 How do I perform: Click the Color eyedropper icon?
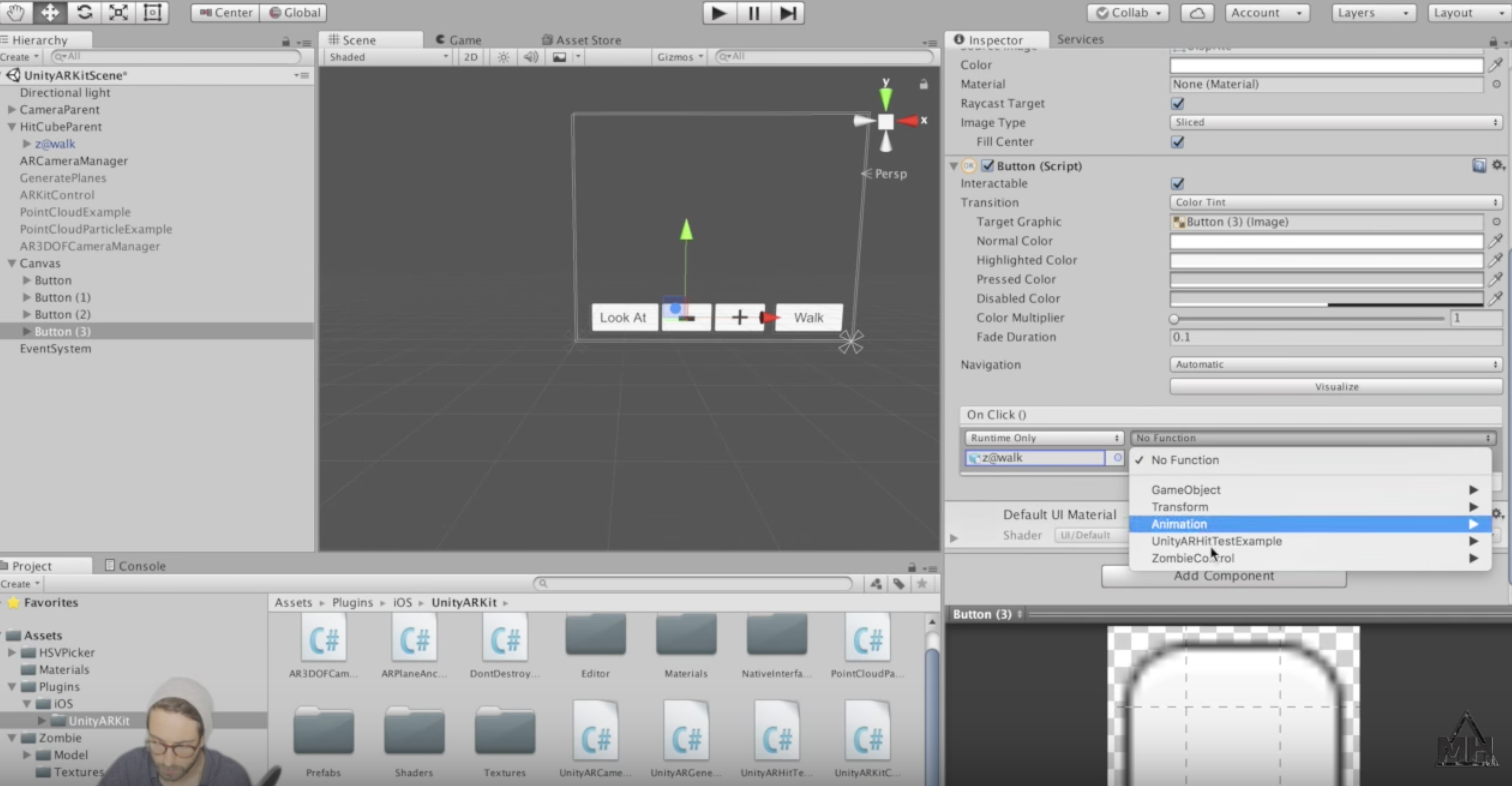(1496, 65)
